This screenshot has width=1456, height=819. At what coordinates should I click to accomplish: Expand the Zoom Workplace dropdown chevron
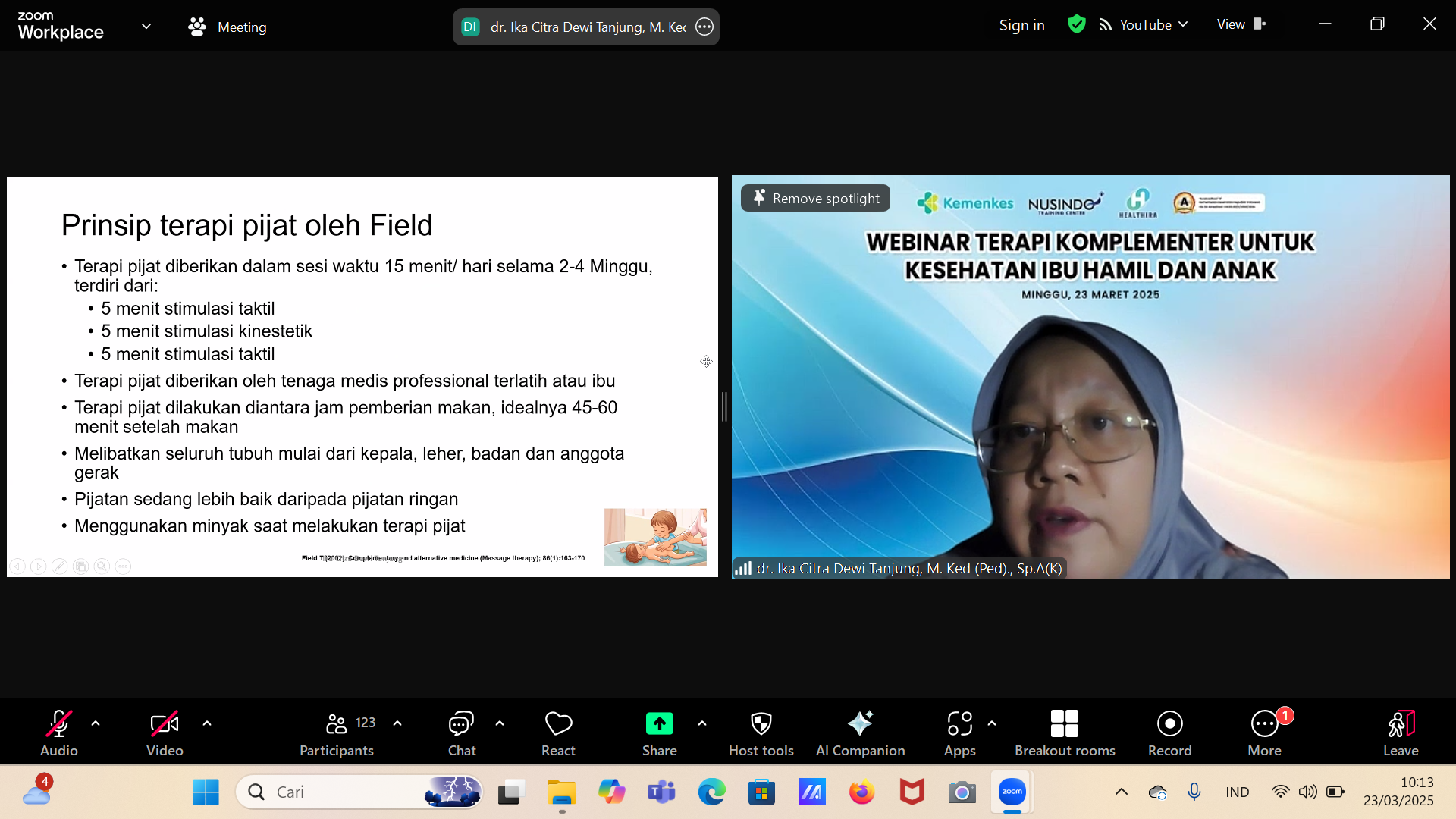[x=146, y=27]
